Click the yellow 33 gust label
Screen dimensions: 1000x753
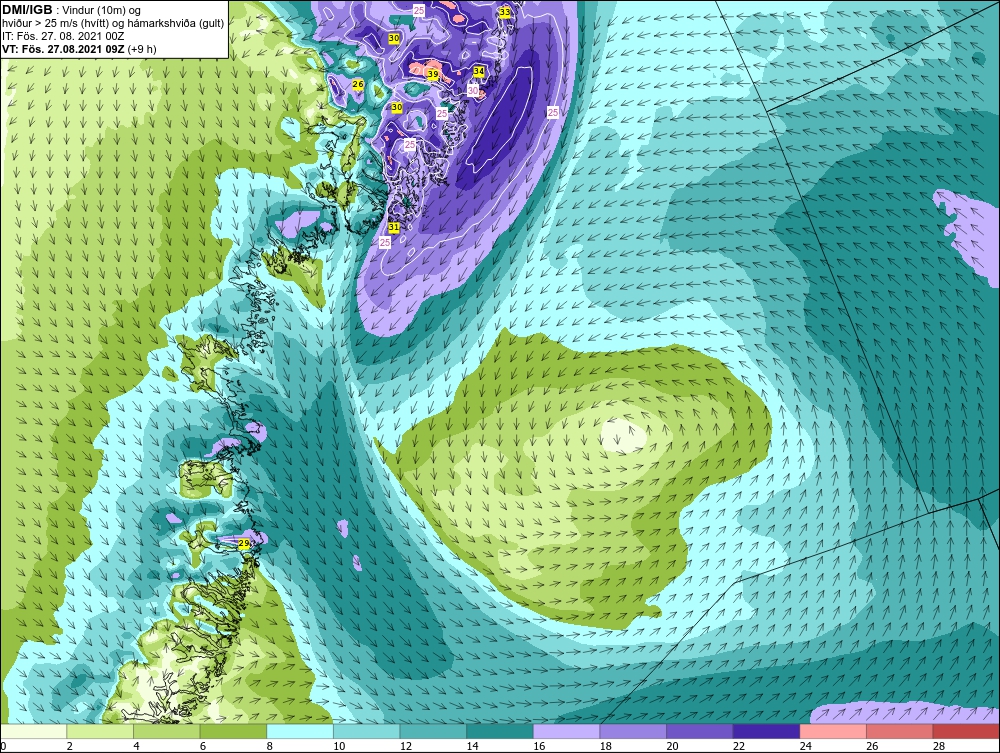pyautogui.click(x=504, y=11)
